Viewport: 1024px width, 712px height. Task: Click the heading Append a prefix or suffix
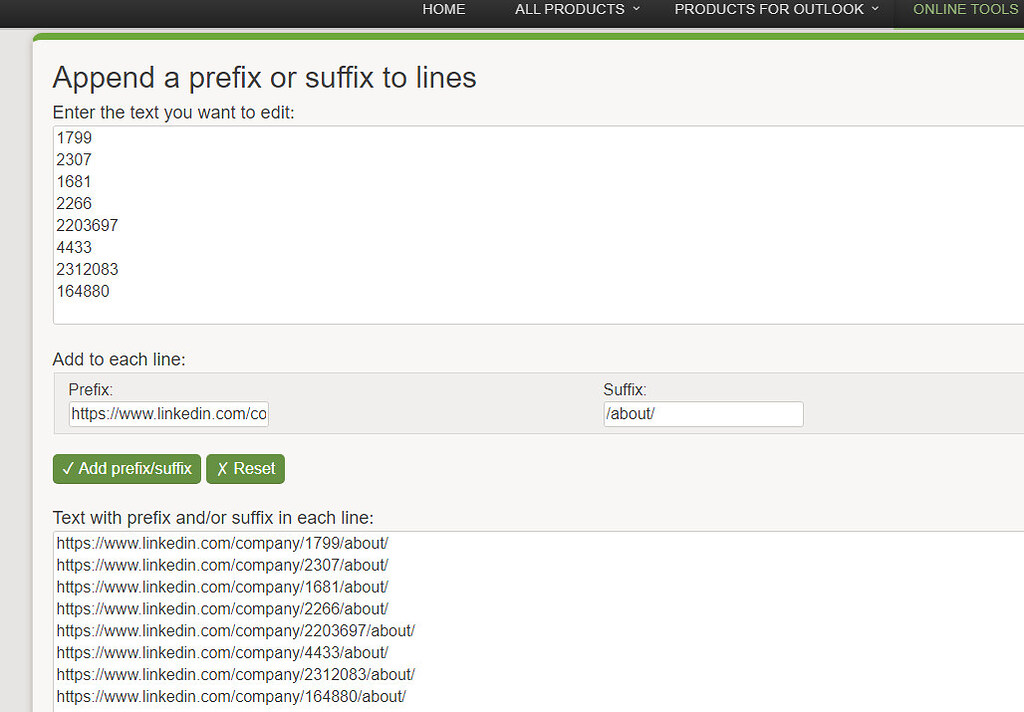tap(264, 78)
